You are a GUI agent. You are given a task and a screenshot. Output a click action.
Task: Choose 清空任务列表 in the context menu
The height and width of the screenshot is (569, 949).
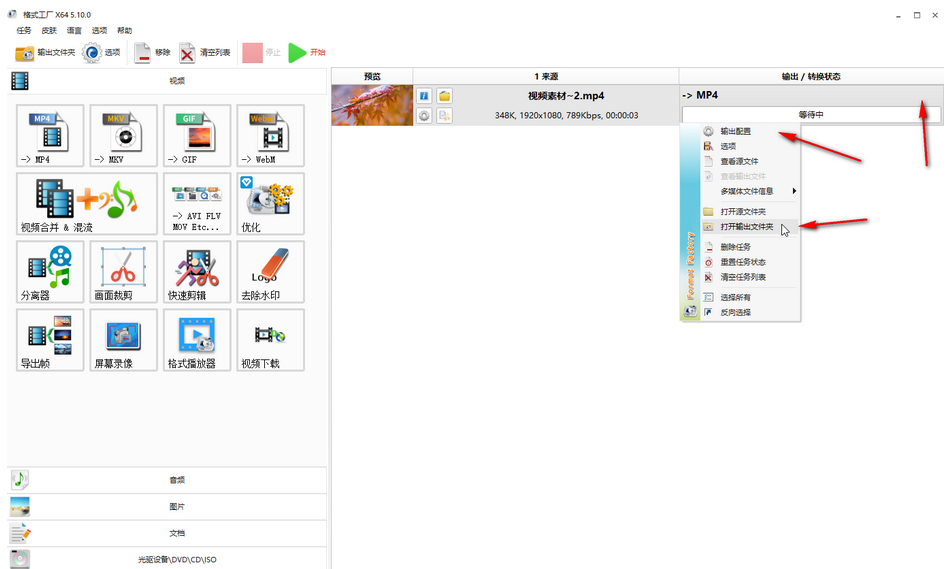(x=750, y=277)
